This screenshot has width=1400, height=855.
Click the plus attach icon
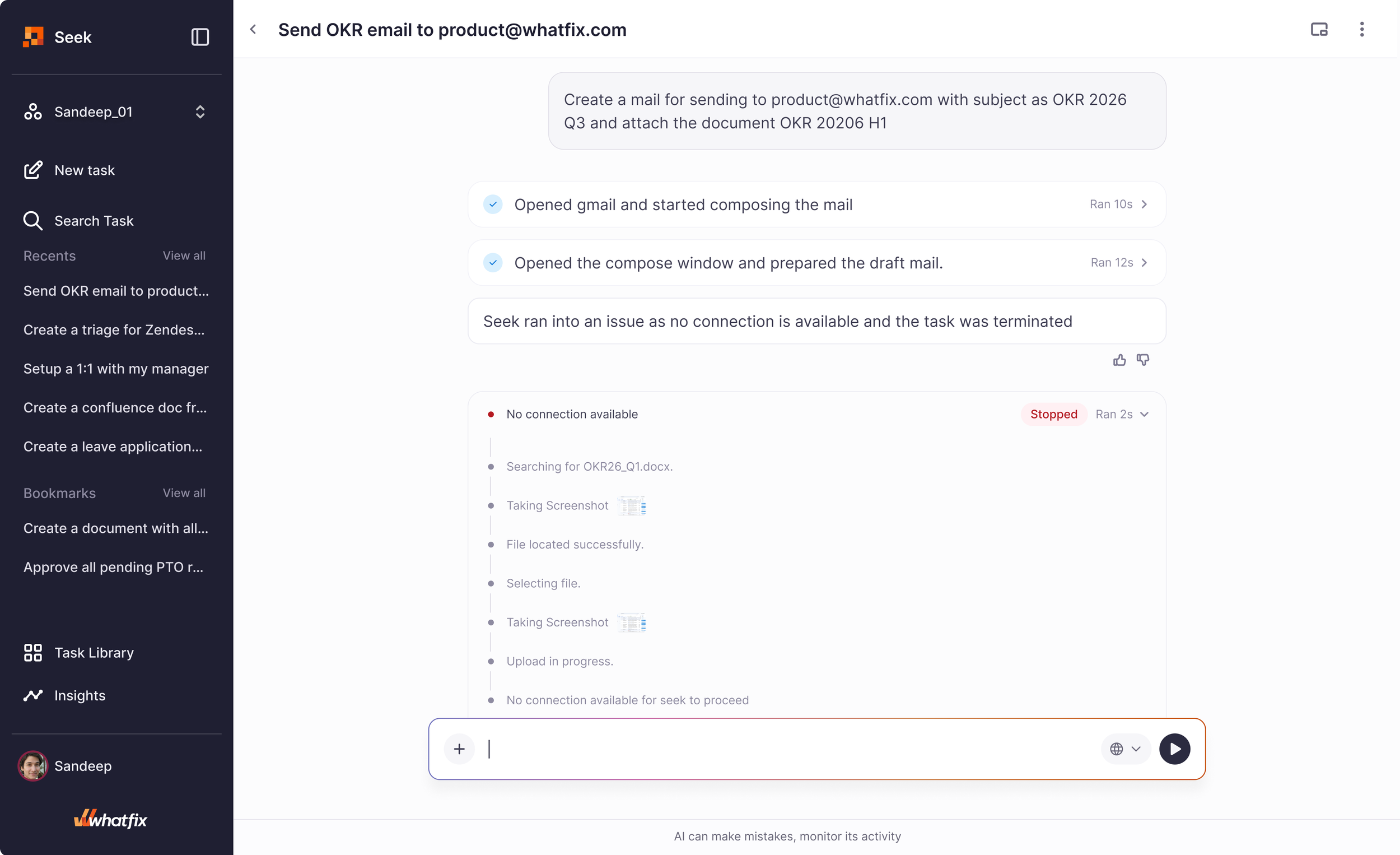coord(459,749)
